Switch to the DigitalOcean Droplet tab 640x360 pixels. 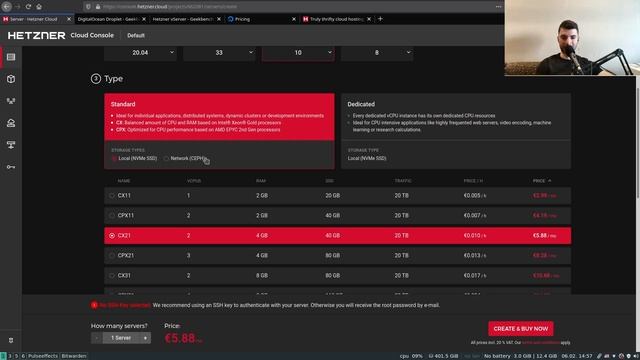coord(108,19)
